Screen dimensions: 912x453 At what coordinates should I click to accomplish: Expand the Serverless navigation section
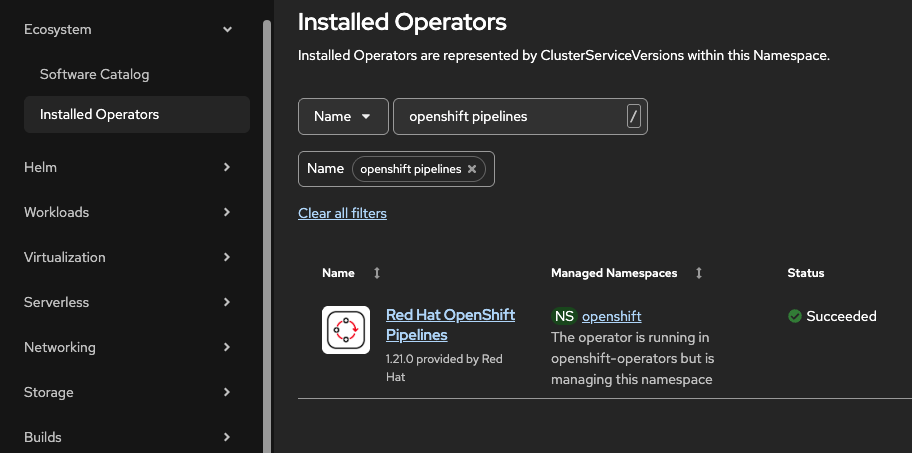[x=227, y=302]
